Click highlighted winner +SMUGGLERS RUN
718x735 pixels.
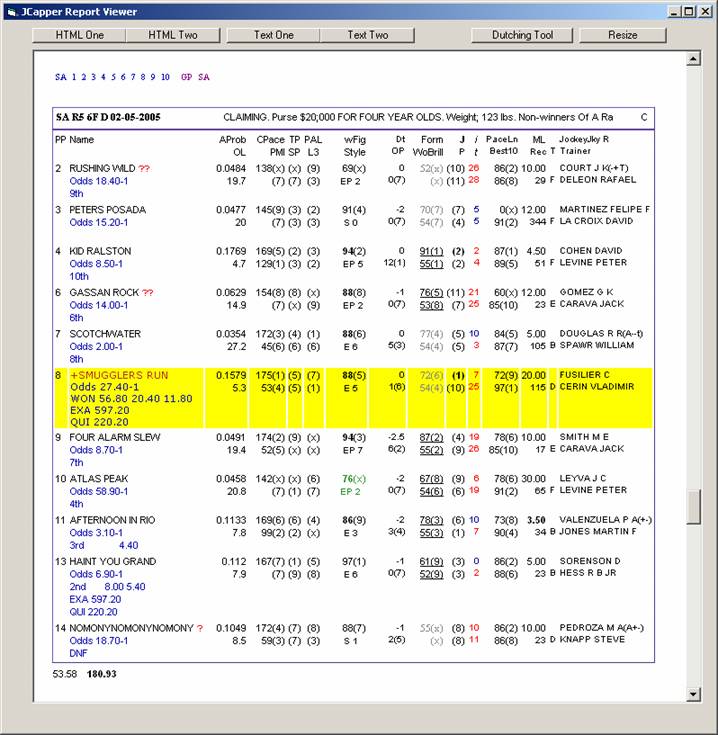(x=119, y=375)
